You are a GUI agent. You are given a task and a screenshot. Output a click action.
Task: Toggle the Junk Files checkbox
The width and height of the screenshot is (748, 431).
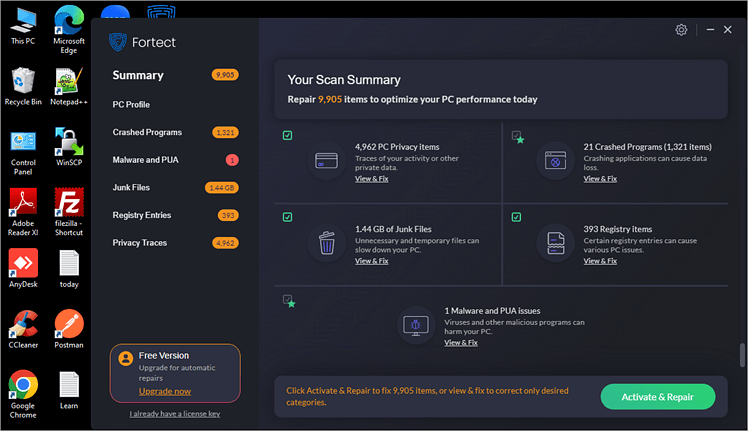click(287, 217)
